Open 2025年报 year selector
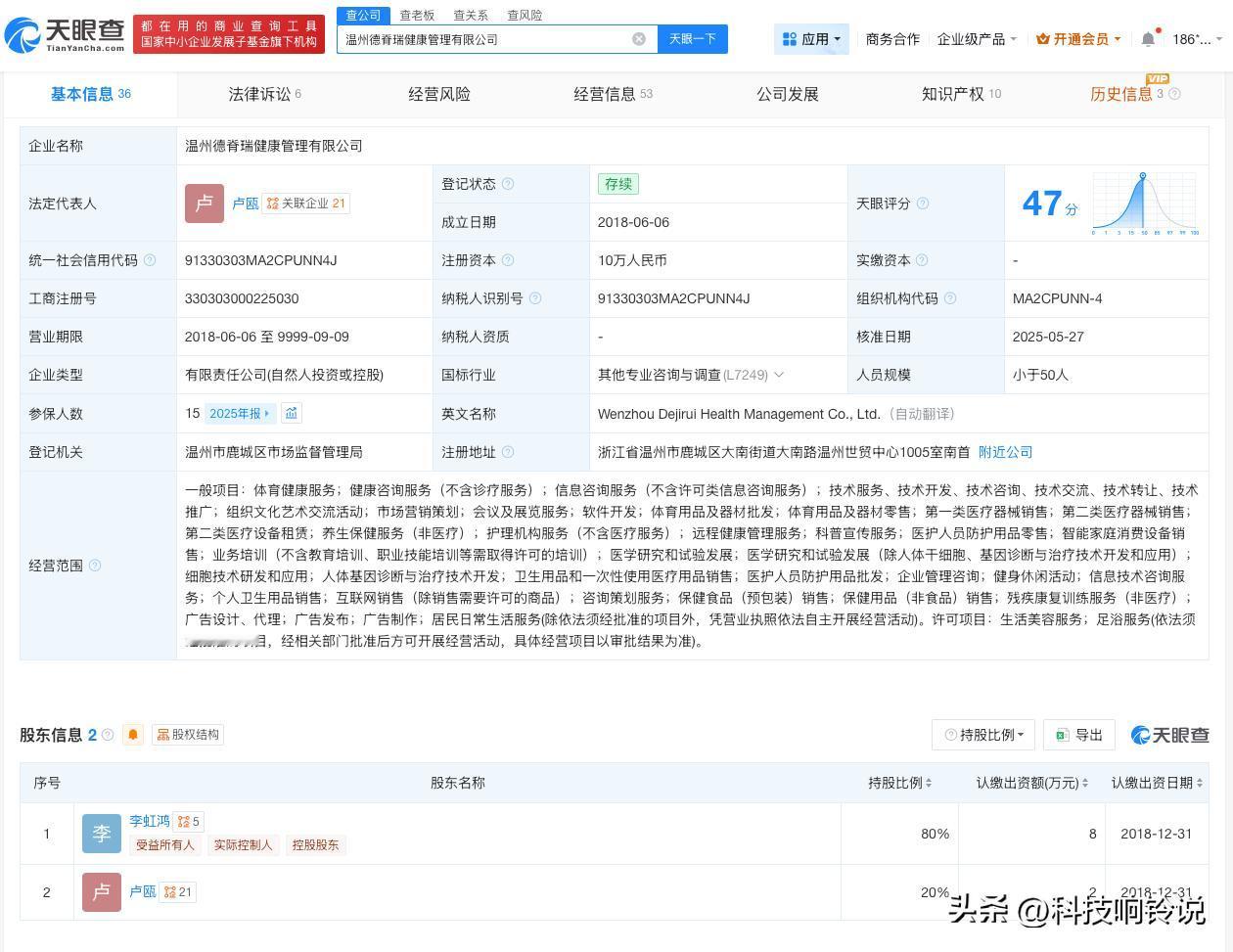 click(x=240, y=413)
